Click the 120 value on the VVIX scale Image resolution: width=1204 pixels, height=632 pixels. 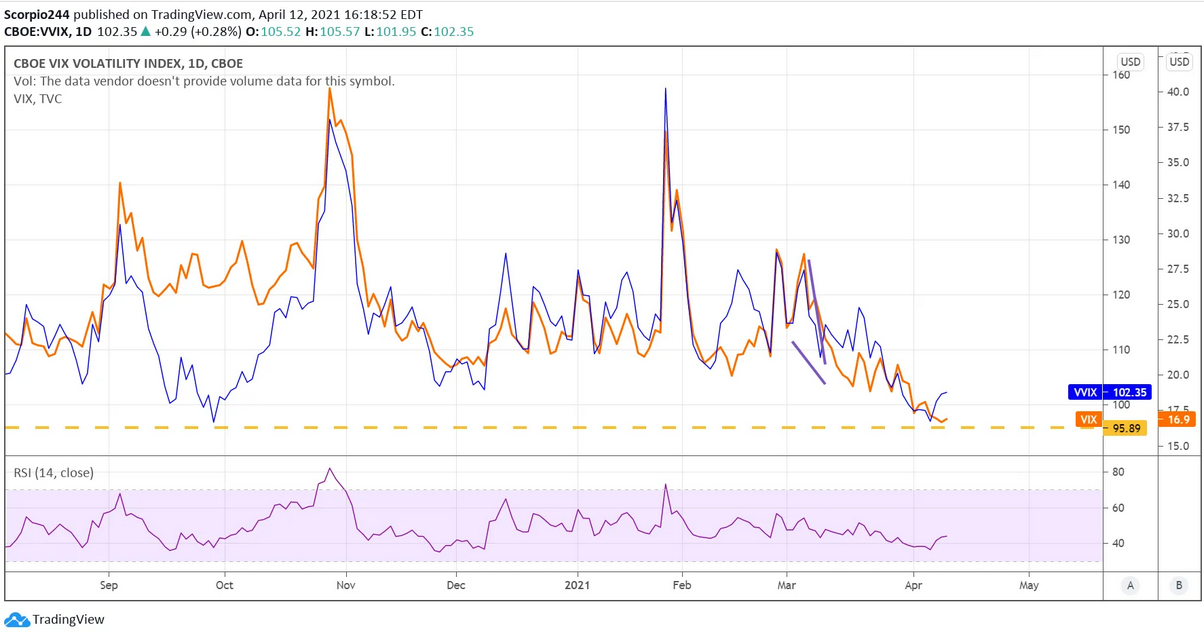point(1121,295)
